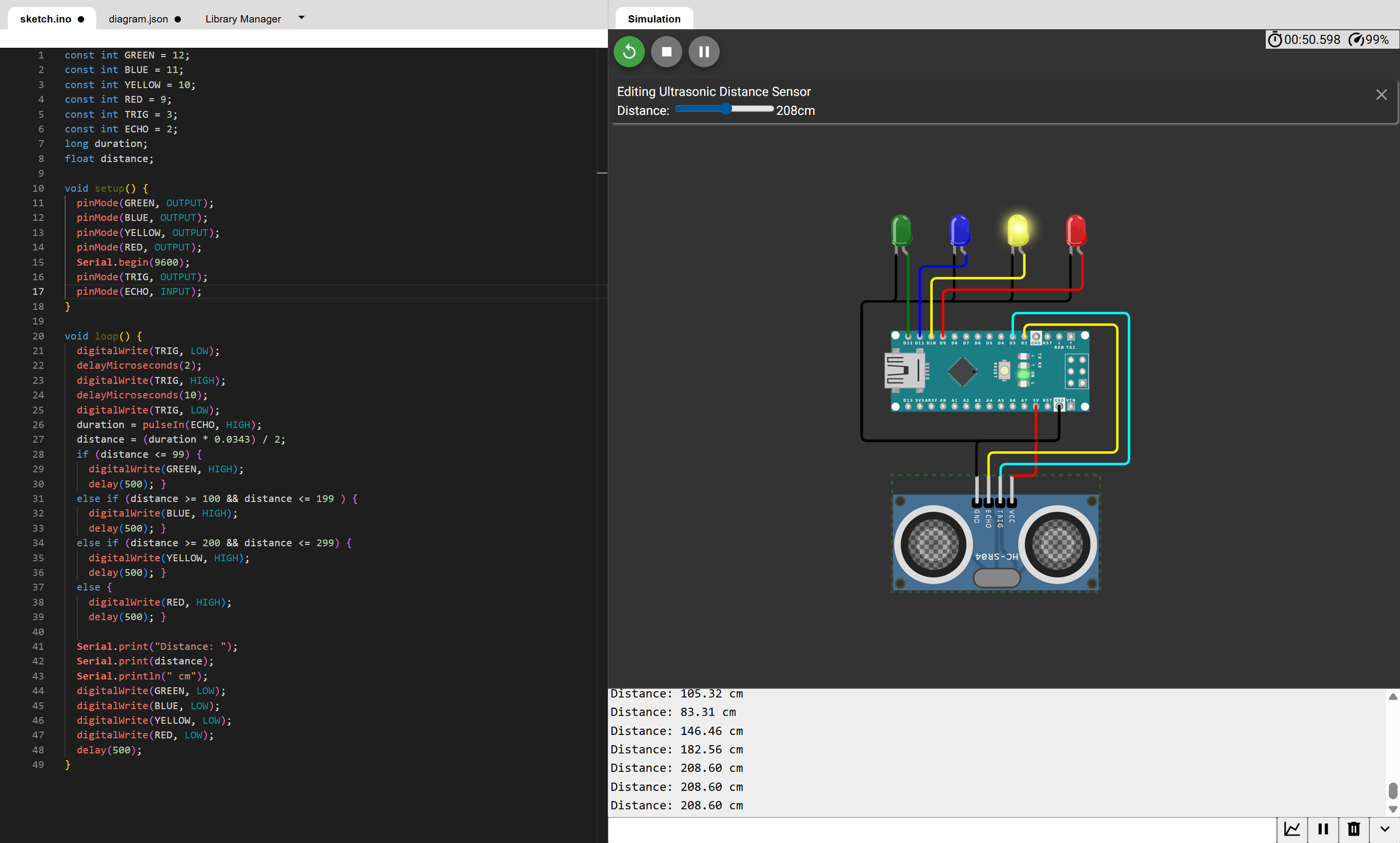
Task: Close the Ultrasonic Distance Sensor editor
Action: tap(1381, 94)
